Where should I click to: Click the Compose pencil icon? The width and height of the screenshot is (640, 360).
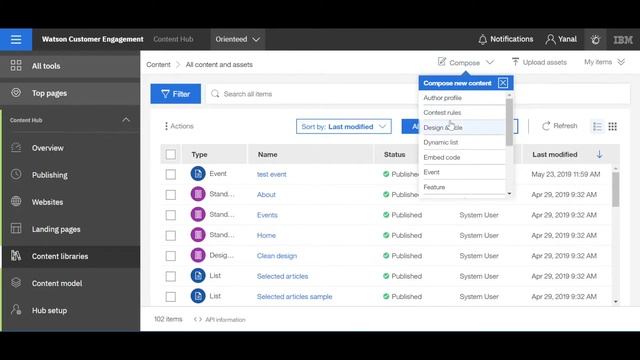(x=442, y=62)
